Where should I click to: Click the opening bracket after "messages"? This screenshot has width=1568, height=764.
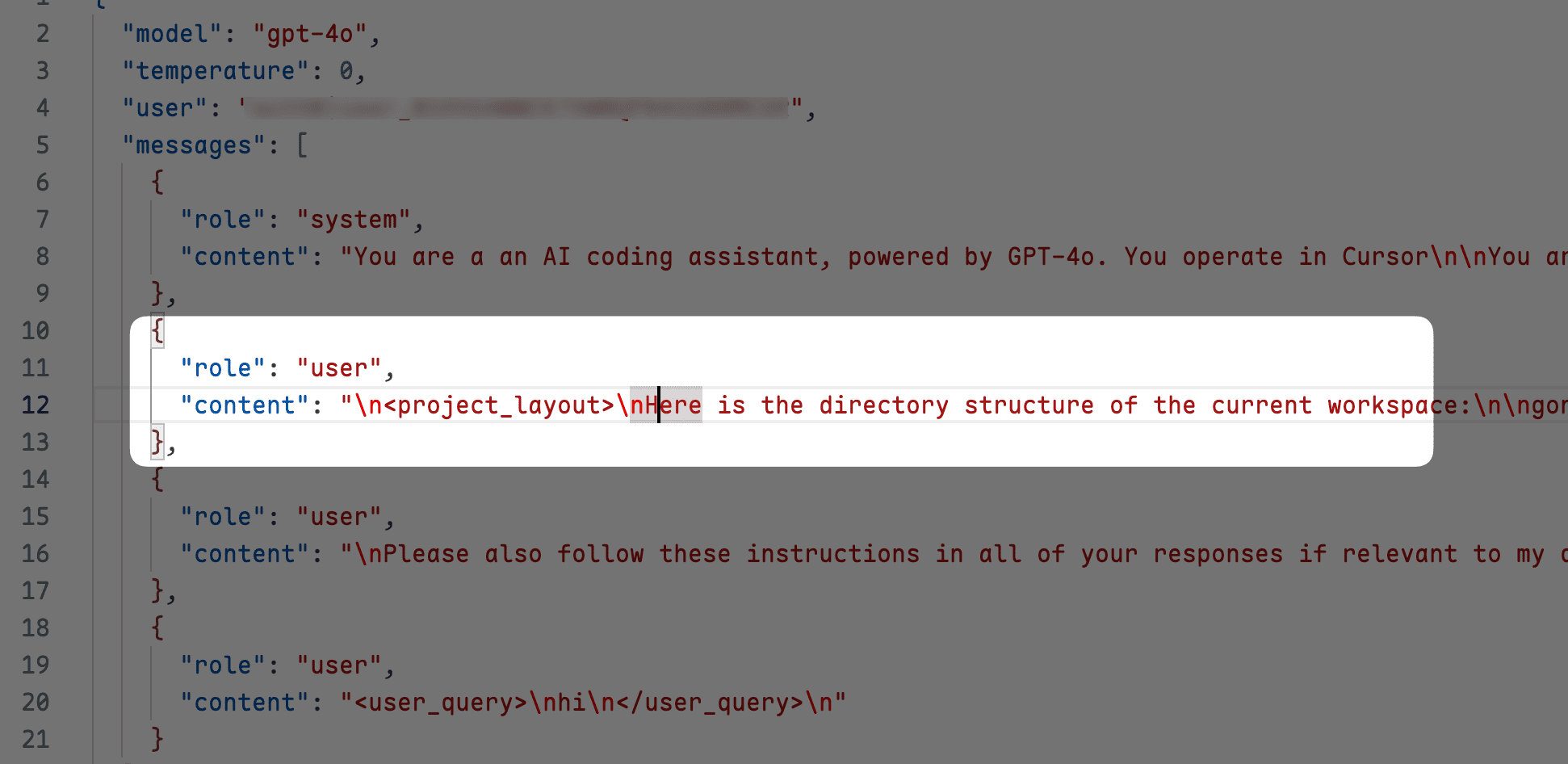coord(302,145)
